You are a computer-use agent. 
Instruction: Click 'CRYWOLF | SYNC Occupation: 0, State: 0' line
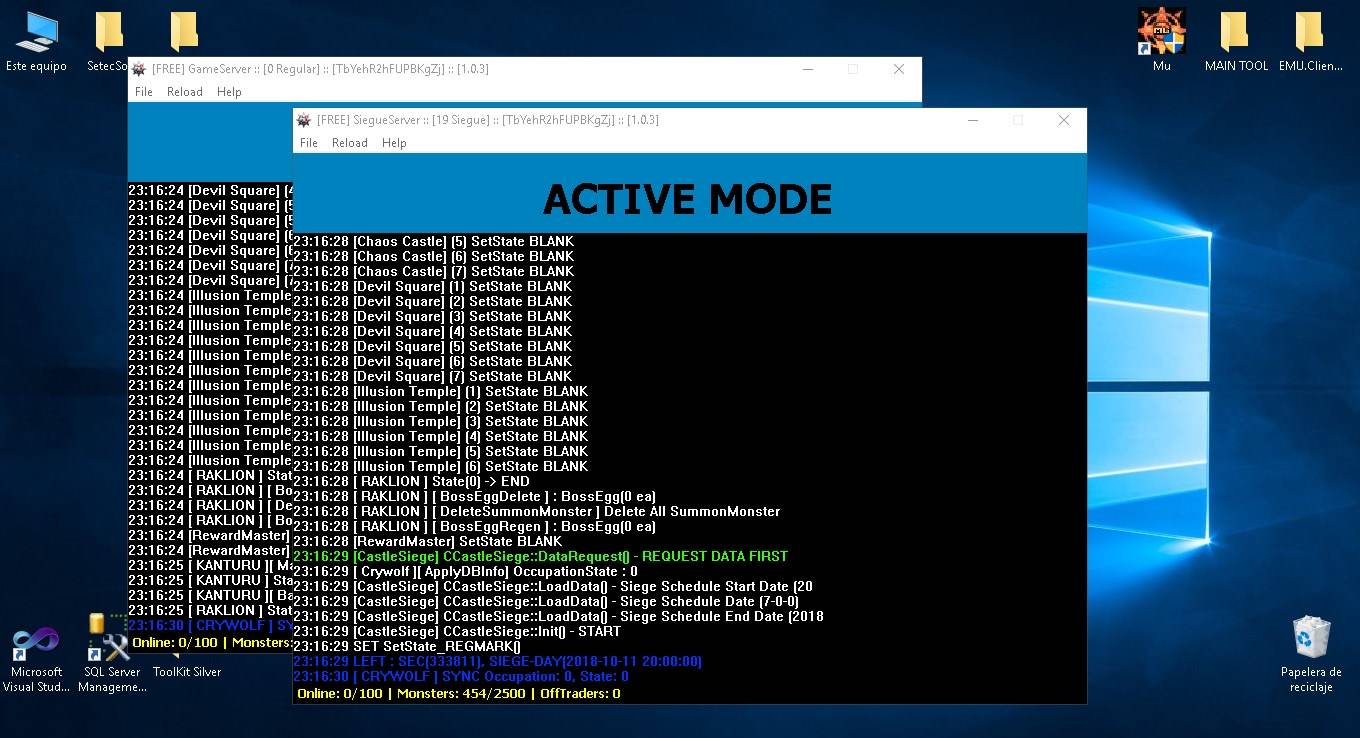(x=461, y=676)
